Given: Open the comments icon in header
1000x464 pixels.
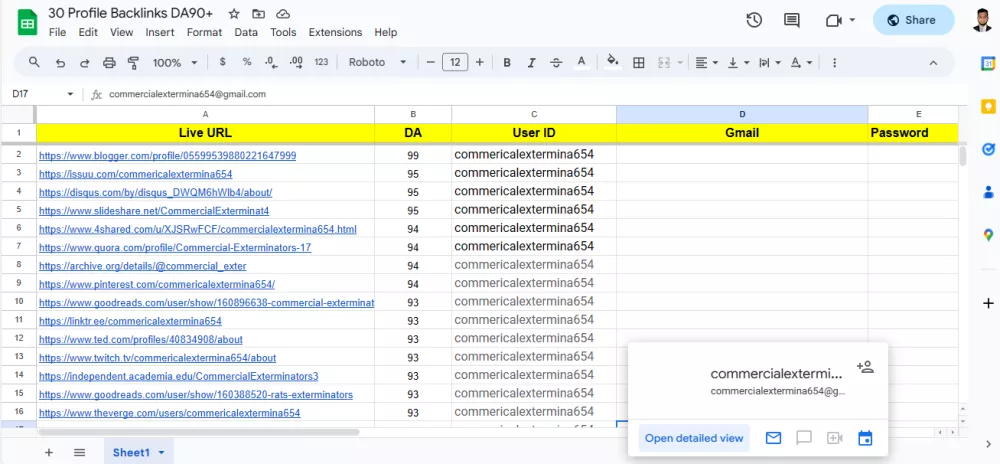Looking at the screenshot, I should [x=791, y=20].
